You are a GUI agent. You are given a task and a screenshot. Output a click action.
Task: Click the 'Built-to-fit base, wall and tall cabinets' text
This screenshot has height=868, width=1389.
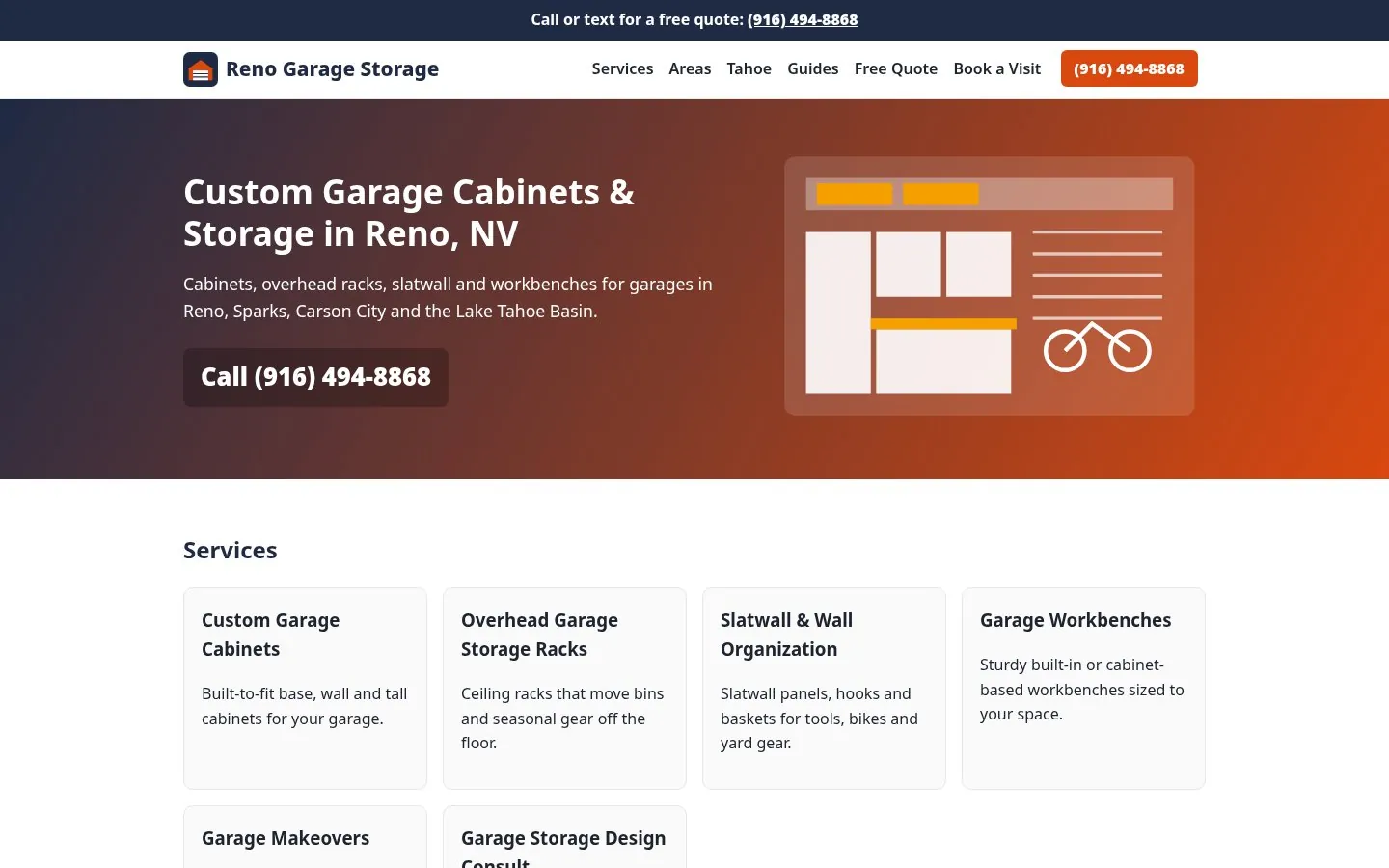(x=305, y=706)
